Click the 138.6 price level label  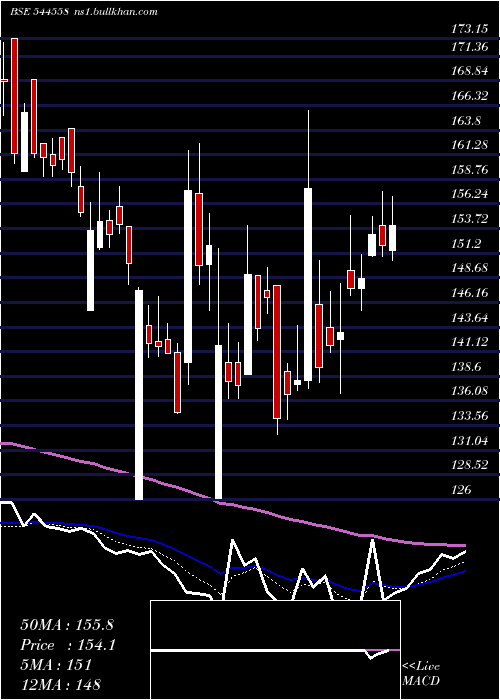tap(467, 367)
